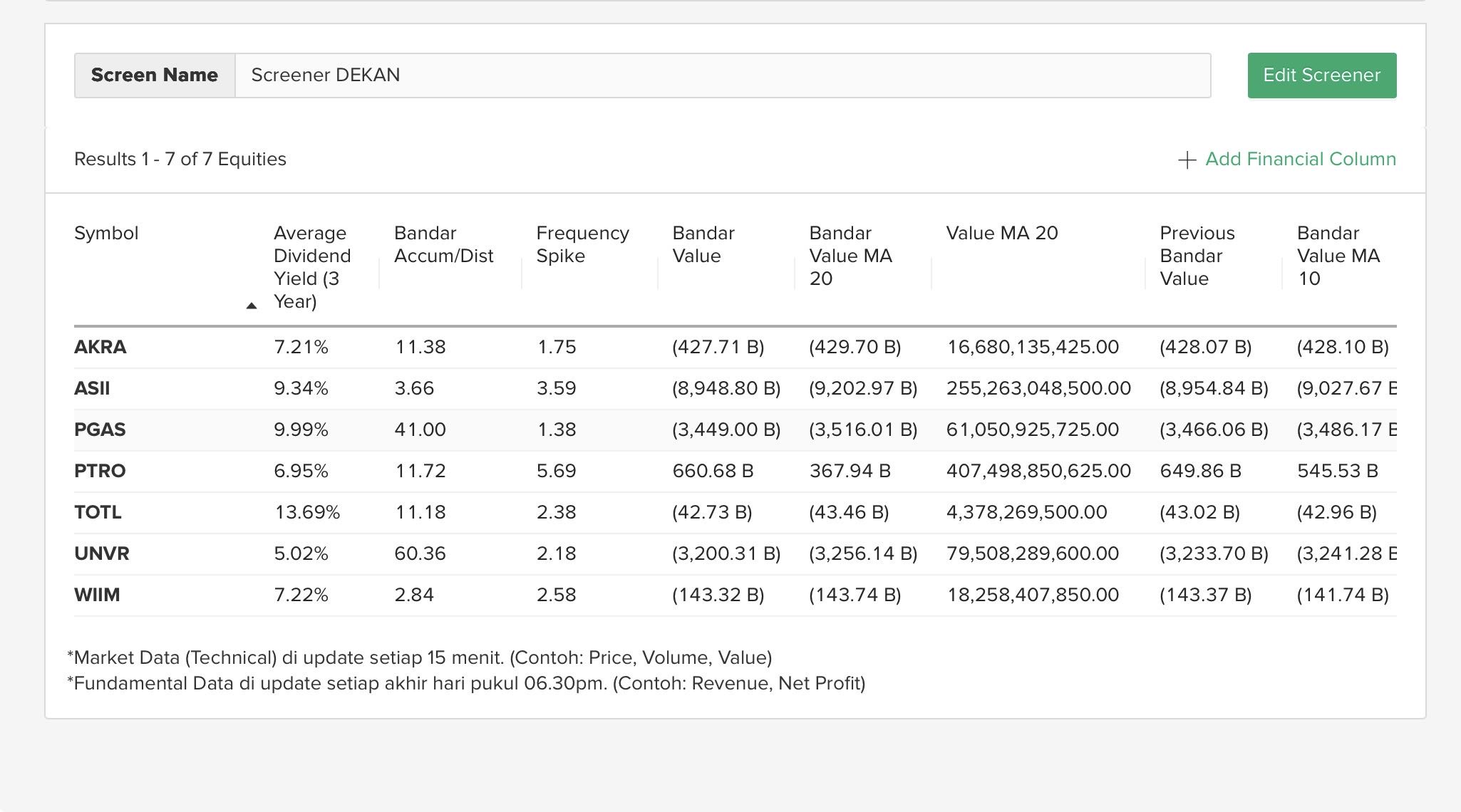Open the UNVR stock symbol

pos(102,554)
